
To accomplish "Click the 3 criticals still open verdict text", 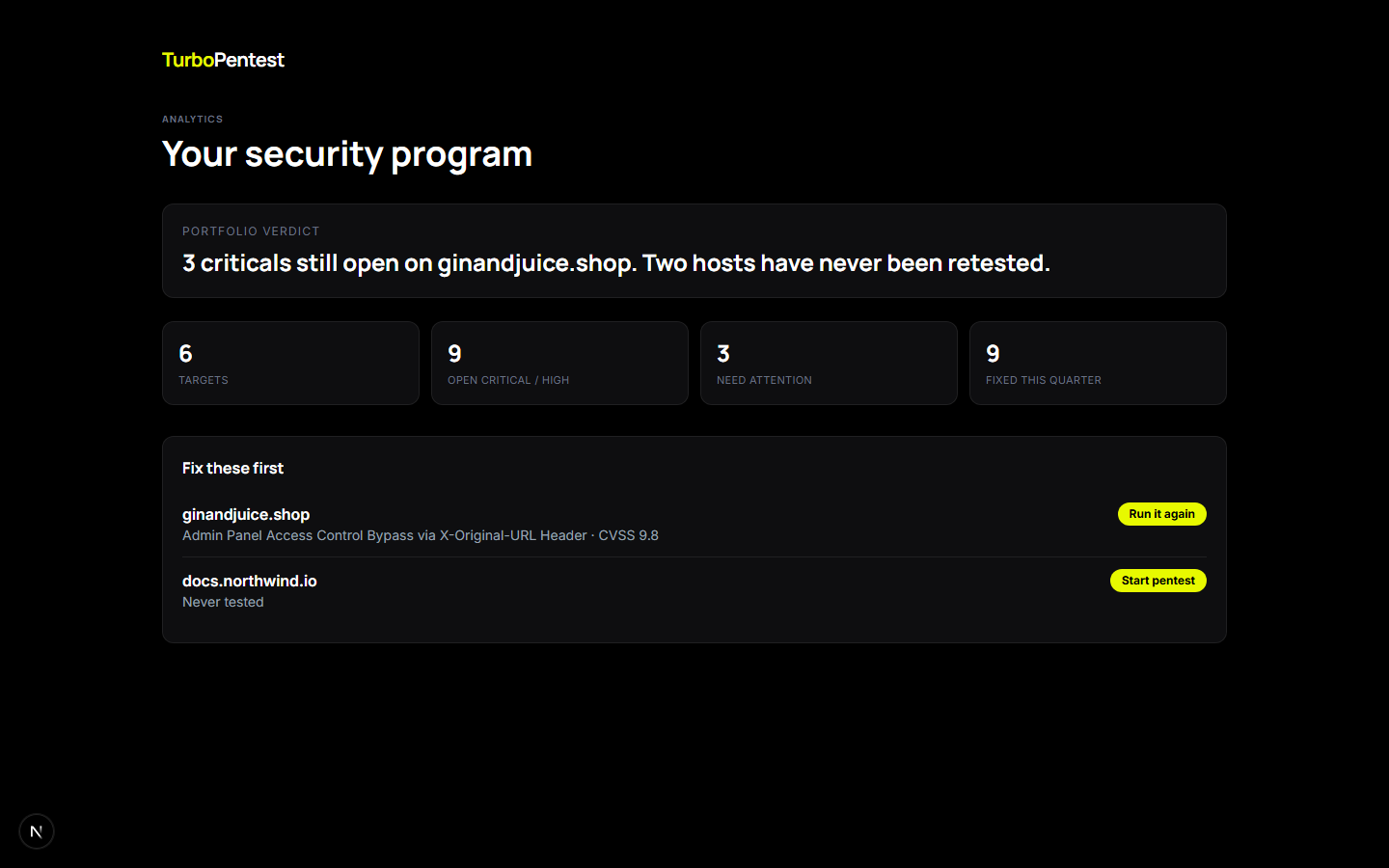I will point(616,263).
